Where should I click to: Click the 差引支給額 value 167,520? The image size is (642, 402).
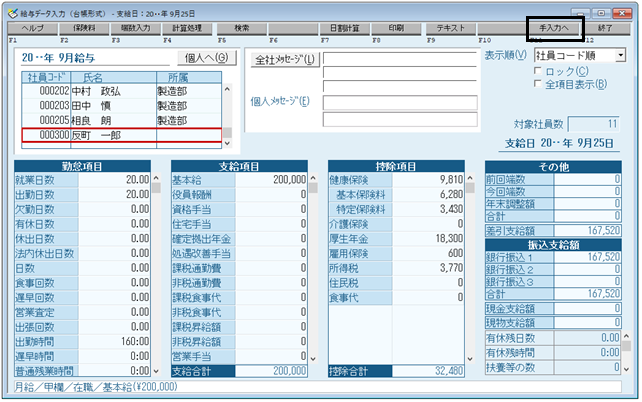[x=588, y=230]
